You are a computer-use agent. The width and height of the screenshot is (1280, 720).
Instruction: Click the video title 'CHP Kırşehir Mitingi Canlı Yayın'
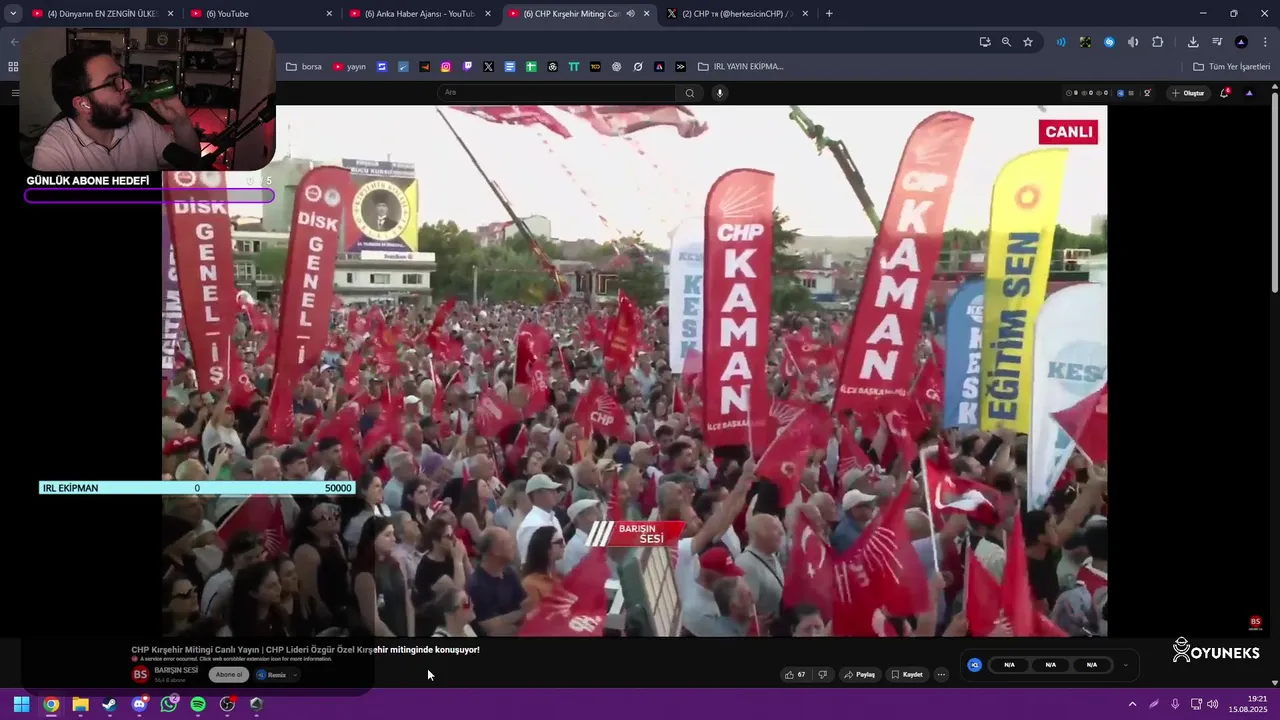tap(305, 650)
